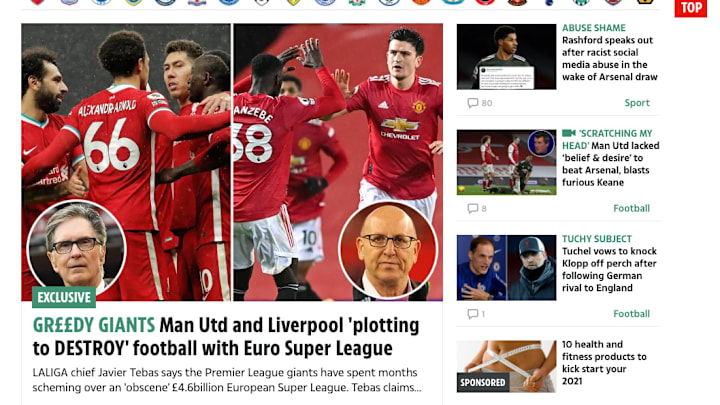Image resolution: width=720 pixels, height=405 pixels.
Task: Click the Arsenal match thumbnail with Keane inset
Action: tap(506, 162)
